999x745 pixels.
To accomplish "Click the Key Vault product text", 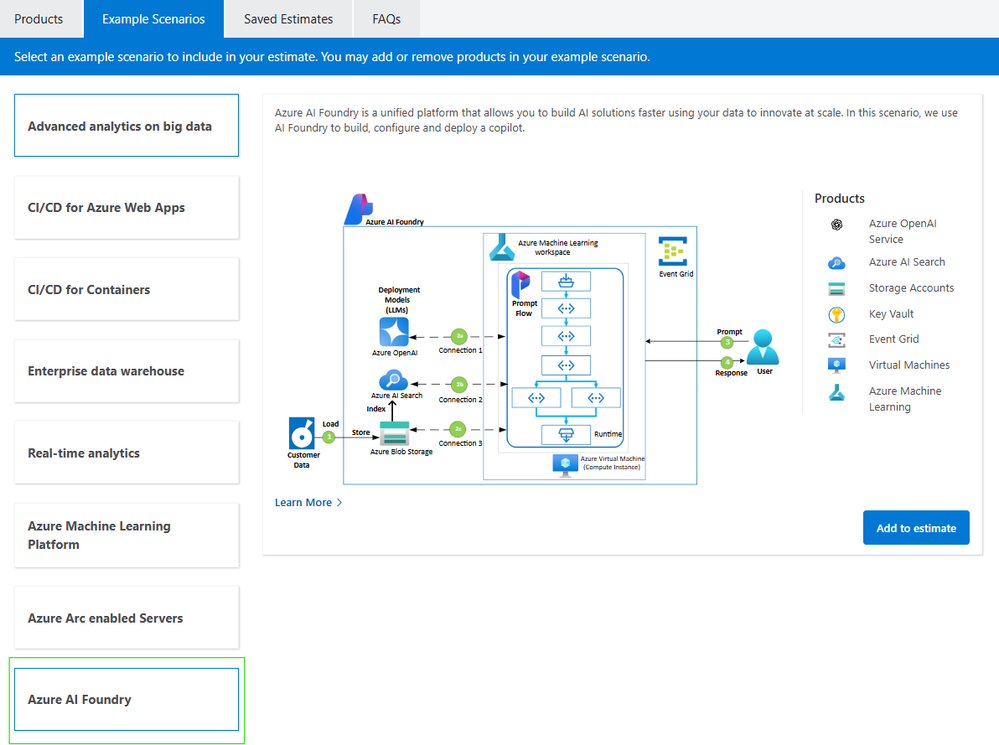I will coord(891,314).
